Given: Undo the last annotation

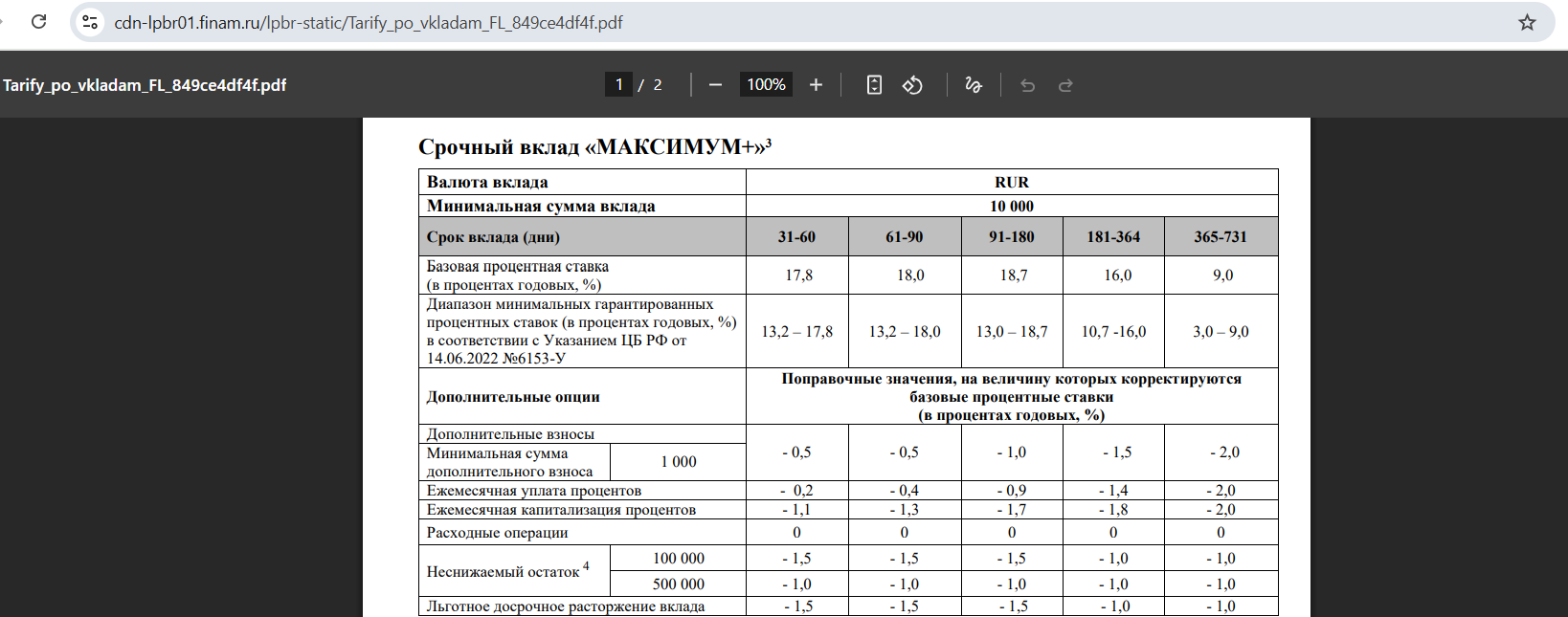Looking at the screenshot, I should [1028, 85].
